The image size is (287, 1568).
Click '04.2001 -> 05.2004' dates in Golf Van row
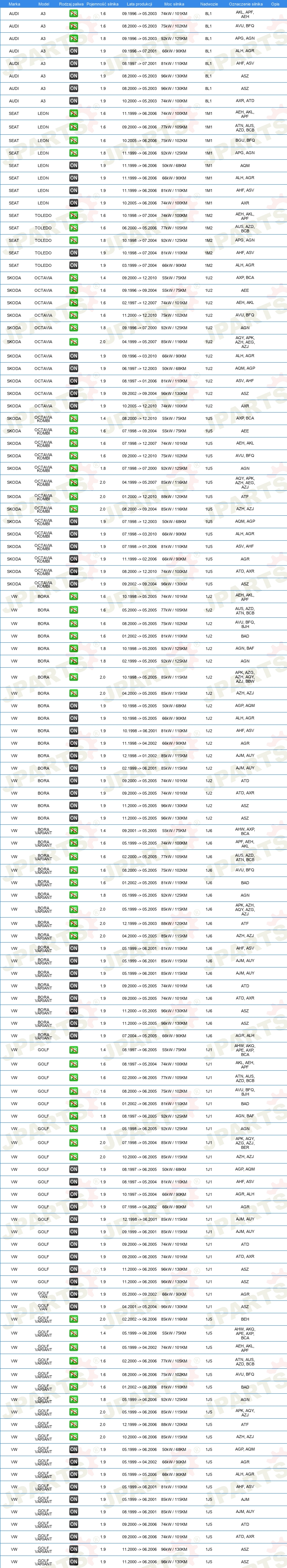(139, 1307)
